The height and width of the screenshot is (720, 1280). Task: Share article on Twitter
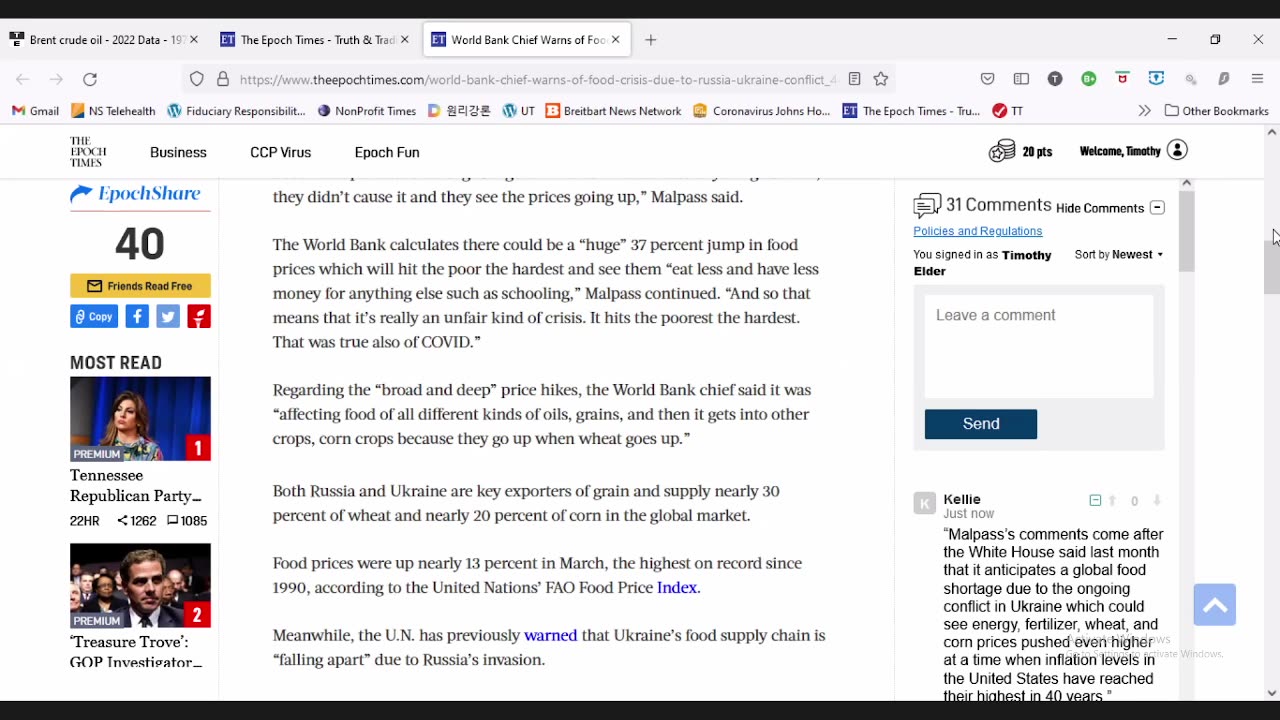pyautogui.click(x=168, y=317)
